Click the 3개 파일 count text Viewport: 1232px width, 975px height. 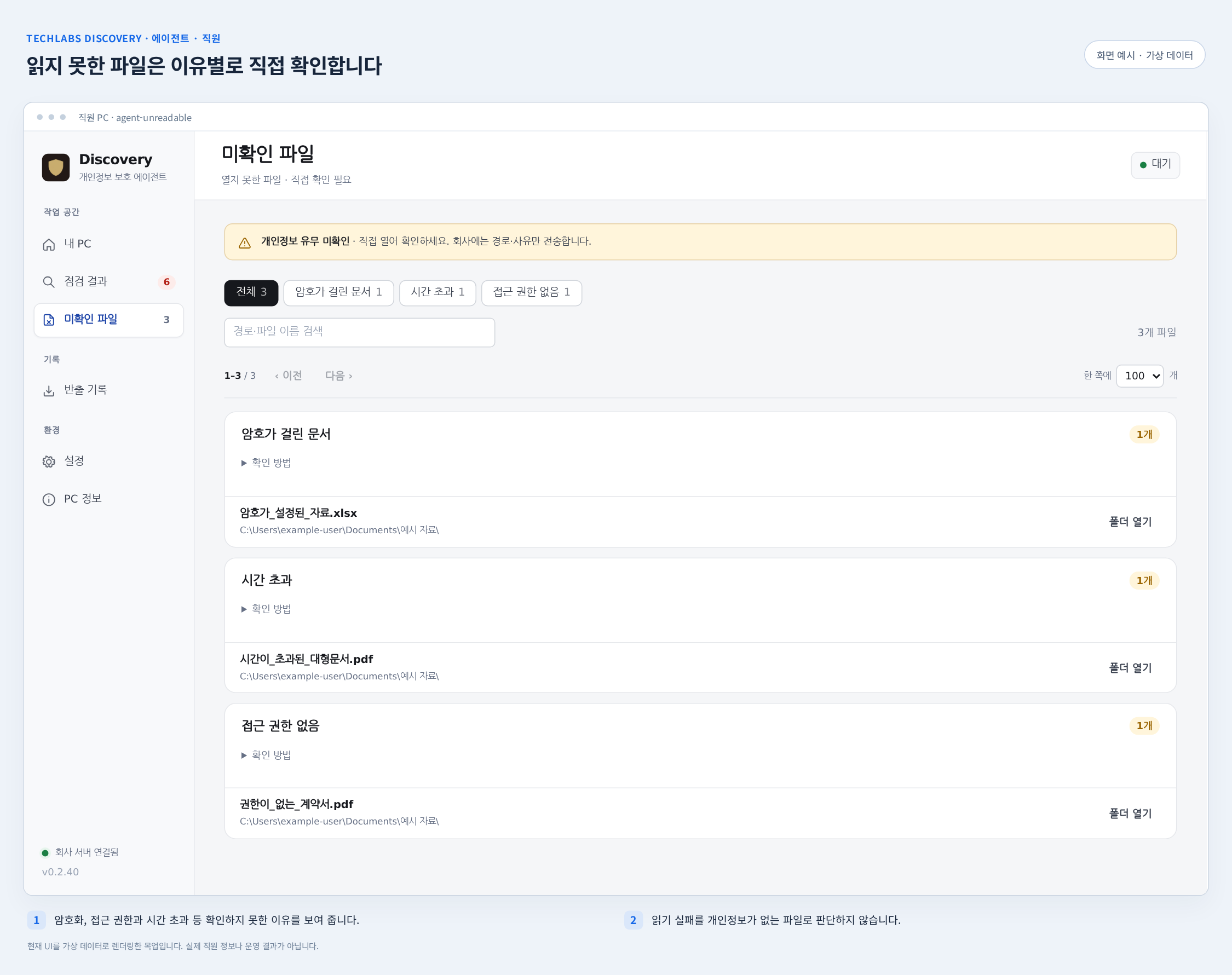coord(1156,332)
